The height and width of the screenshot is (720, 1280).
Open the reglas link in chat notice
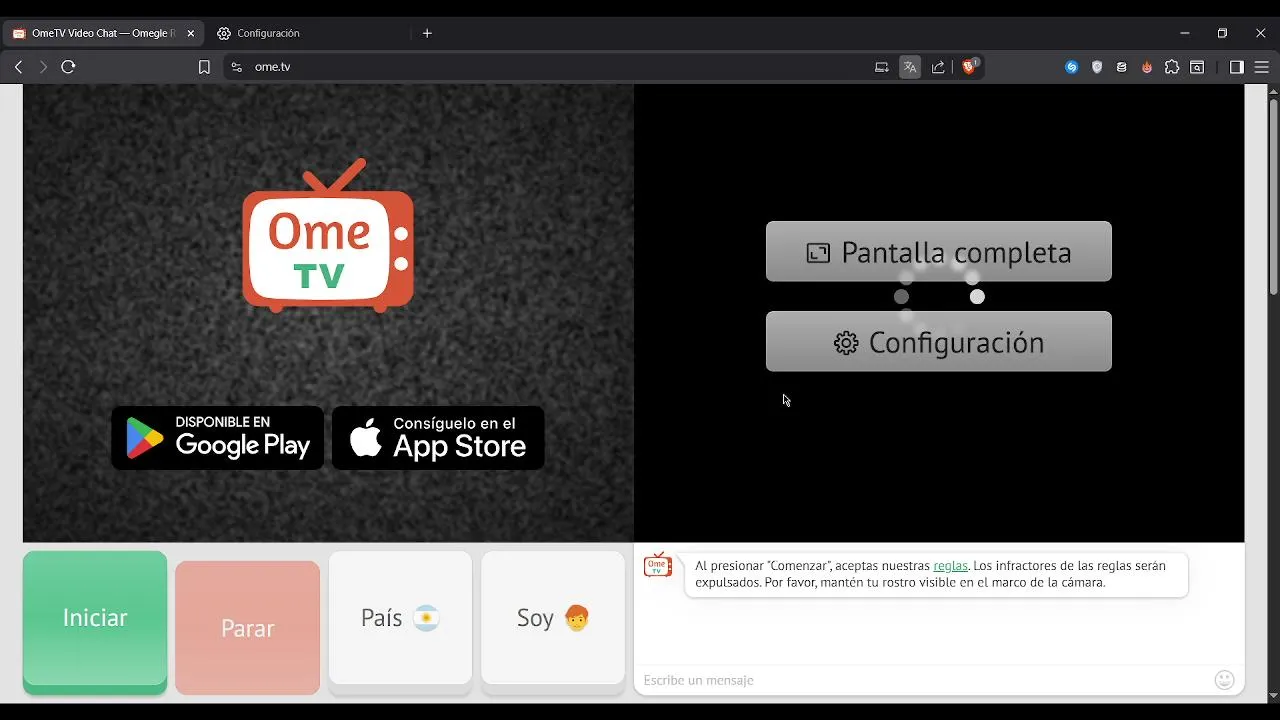(950, 566)
